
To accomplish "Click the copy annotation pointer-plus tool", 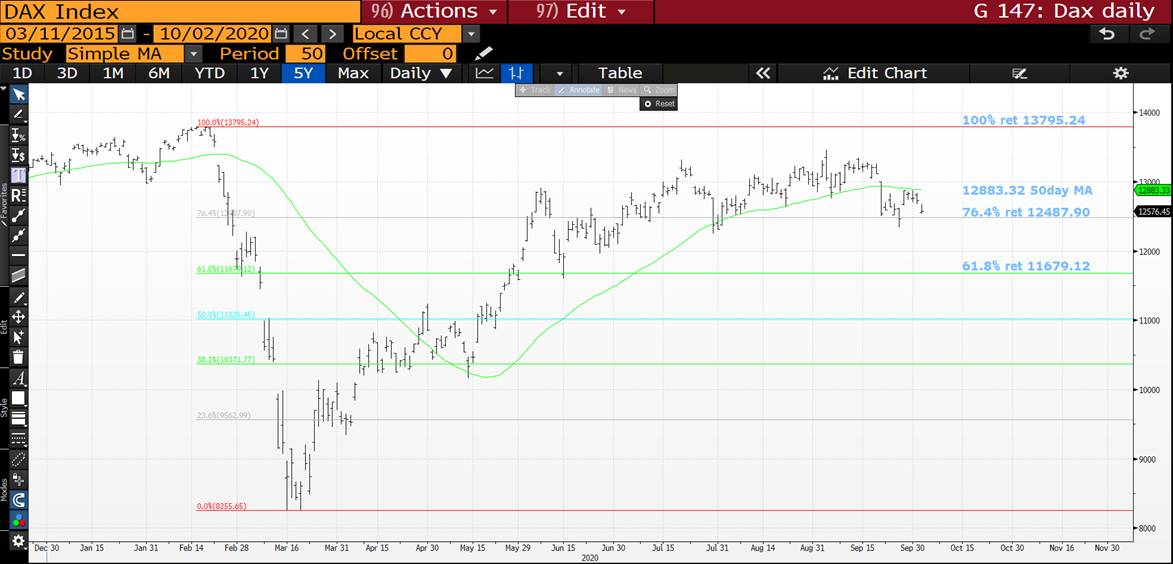I will tap(19, 337).
